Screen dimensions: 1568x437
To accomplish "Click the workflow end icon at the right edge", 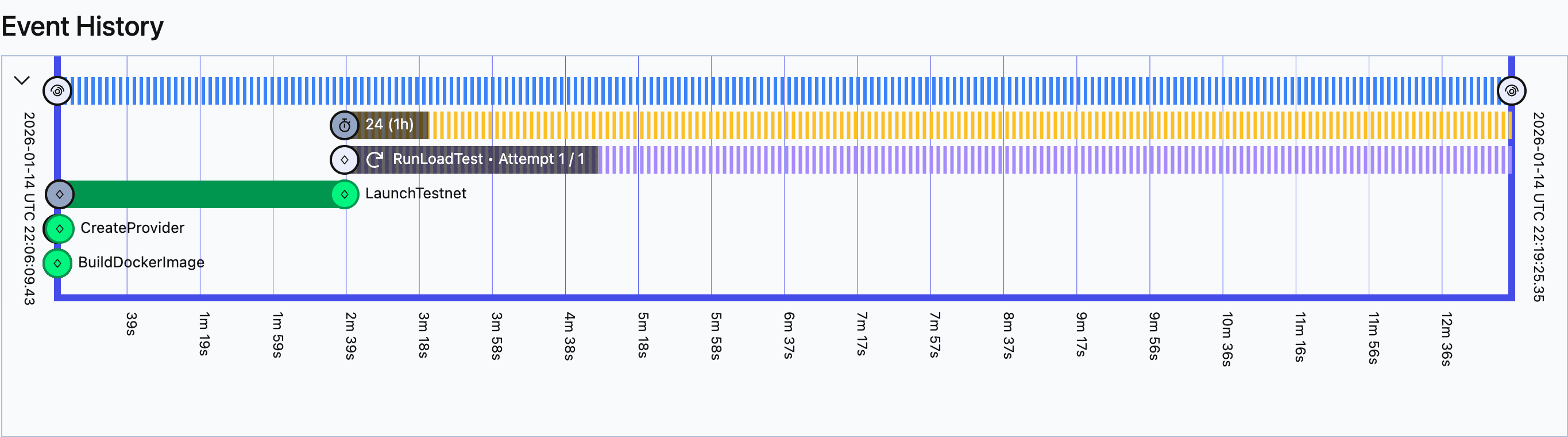I will click(x=1511, y=91).
